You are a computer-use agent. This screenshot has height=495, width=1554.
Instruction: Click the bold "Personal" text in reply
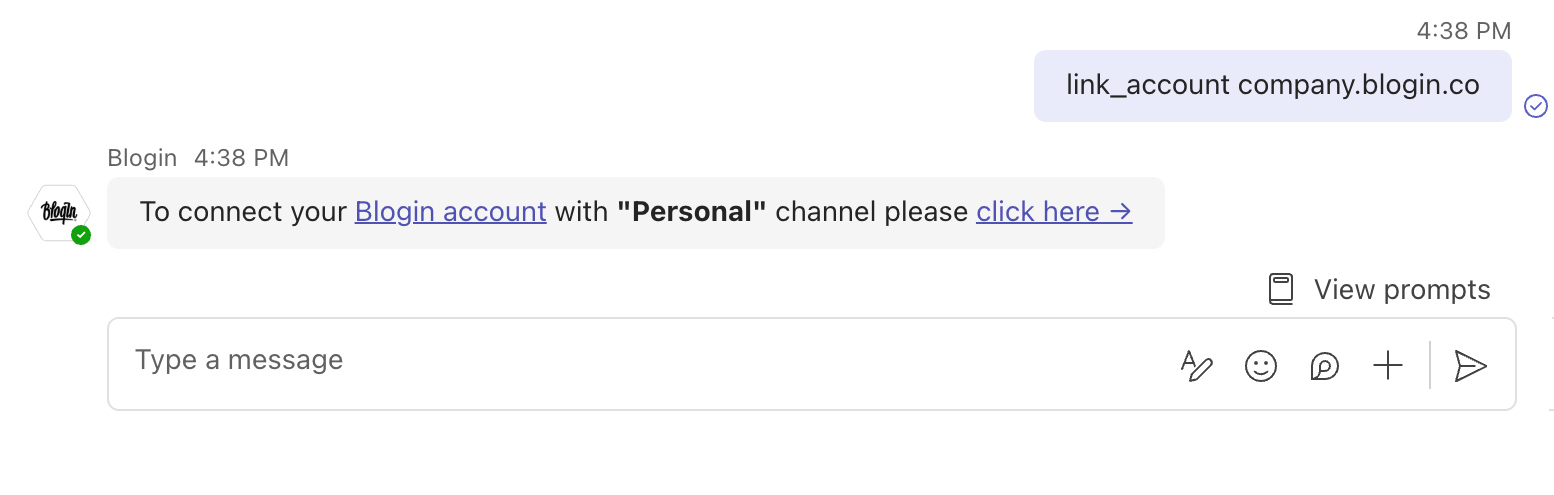(692, 212)
